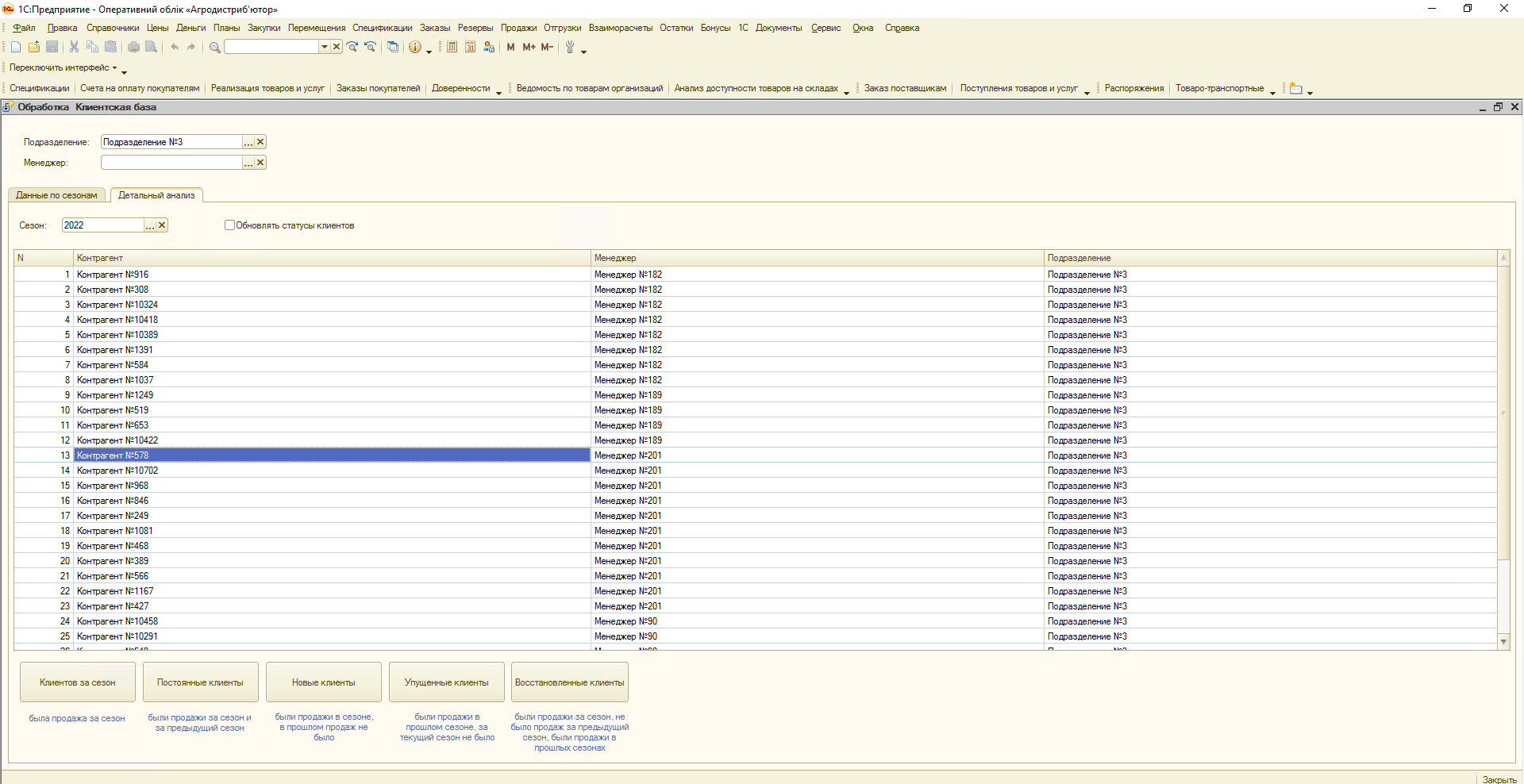Viewport: 1524px width, 784px height.
Task: Open the calendar toolbar icon
Action: click(470, 48)
